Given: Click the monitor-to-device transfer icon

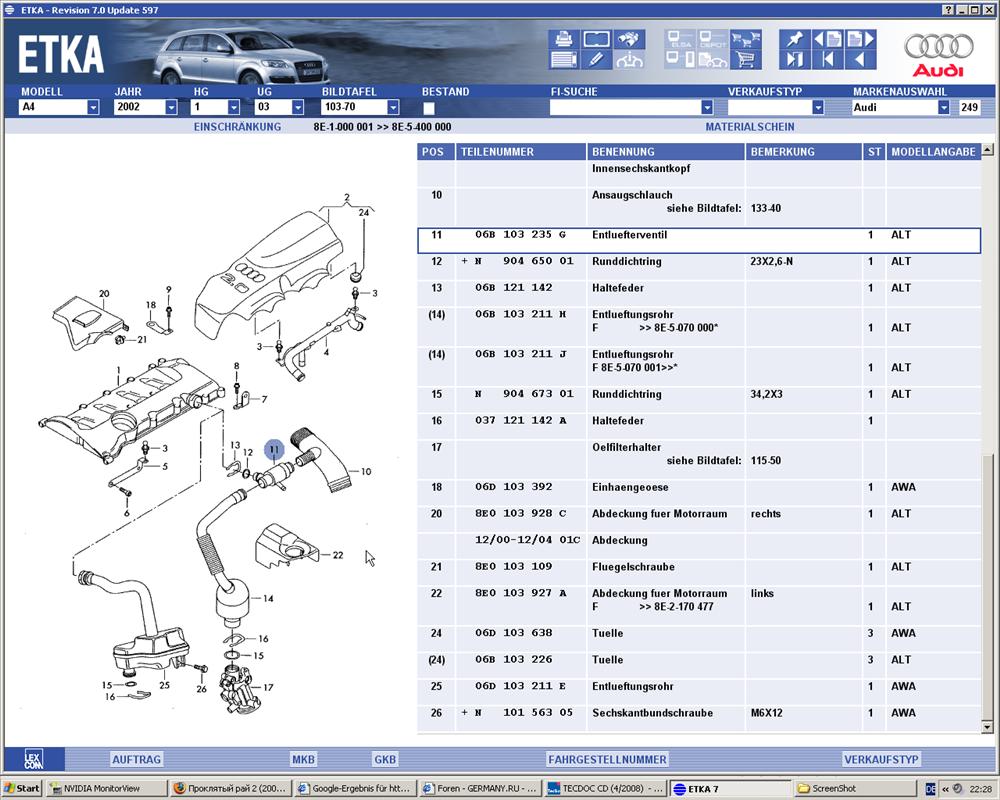Looking at the screenshot, I should coord(680,60).
